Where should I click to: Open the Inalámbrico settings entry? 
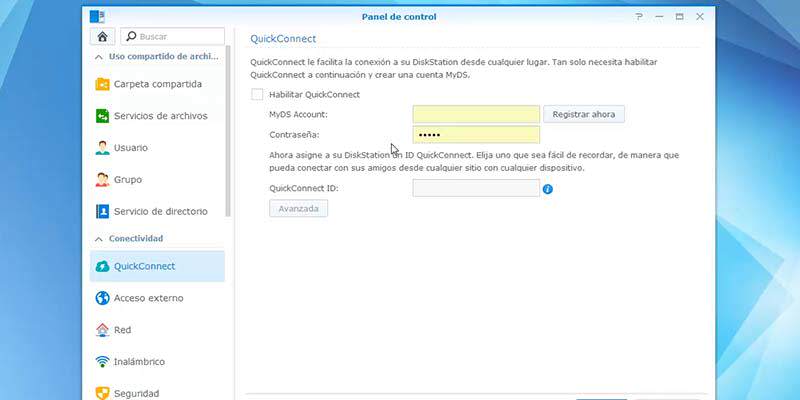click(x=157, y=362)
